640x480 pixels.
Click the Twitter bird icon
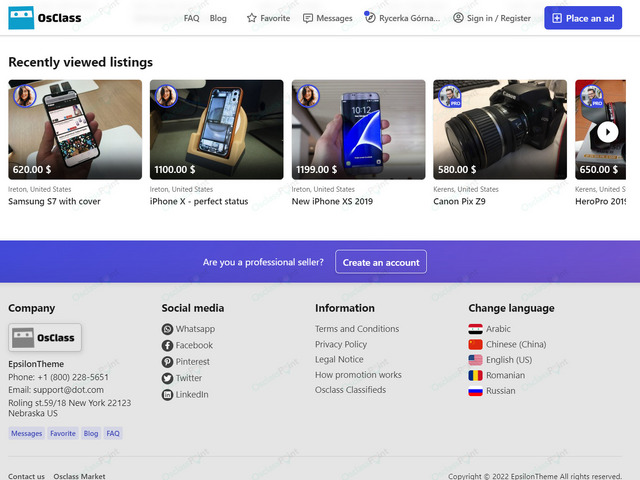pyautogui.click(x=167, y=378)
